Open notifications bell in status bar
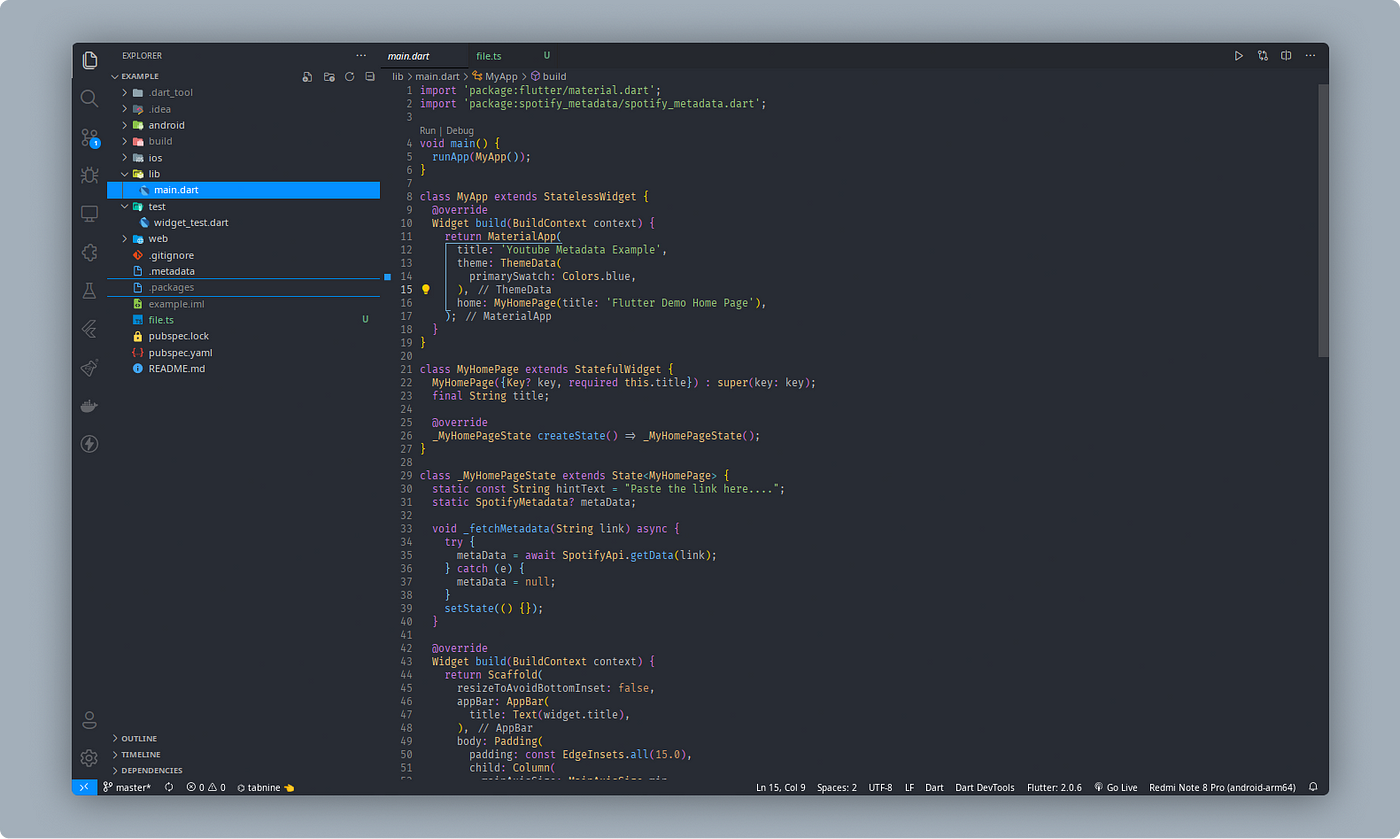The height and width of the screenshot is (839, 1400). [1313, 787]
